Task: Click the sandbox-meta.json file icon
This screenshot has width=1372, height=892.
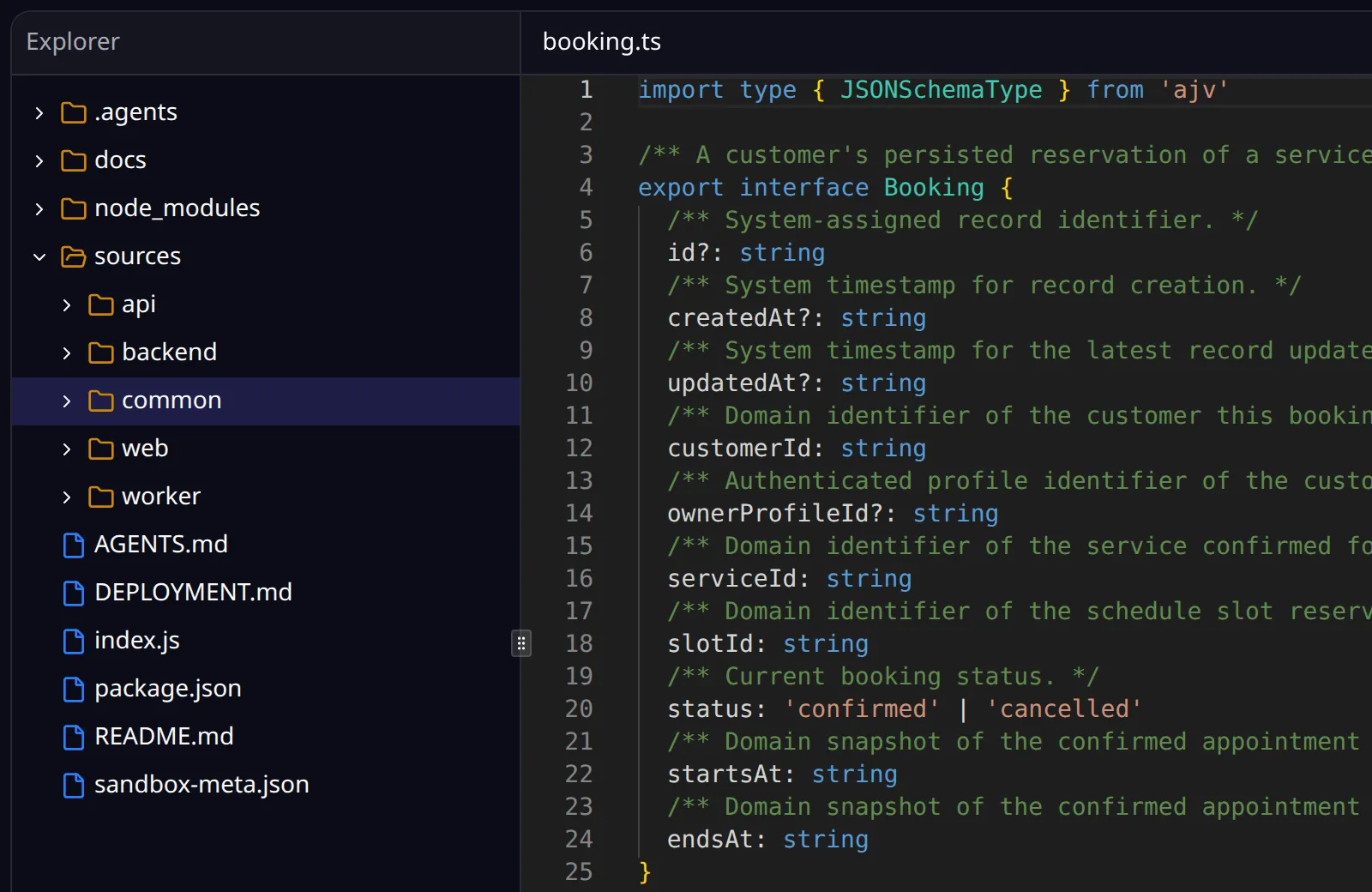Action: click(x=74, y=785)
